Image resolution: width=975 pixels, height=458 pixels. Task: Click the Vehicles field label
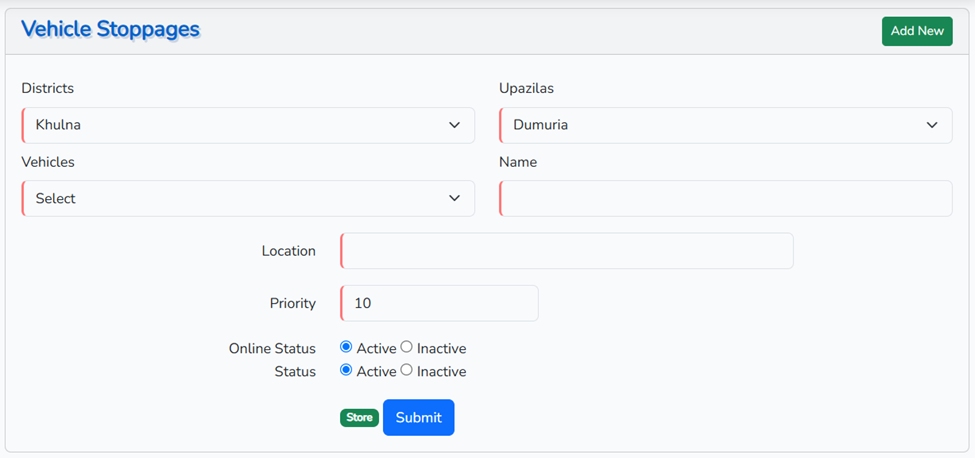coord(48,162)
